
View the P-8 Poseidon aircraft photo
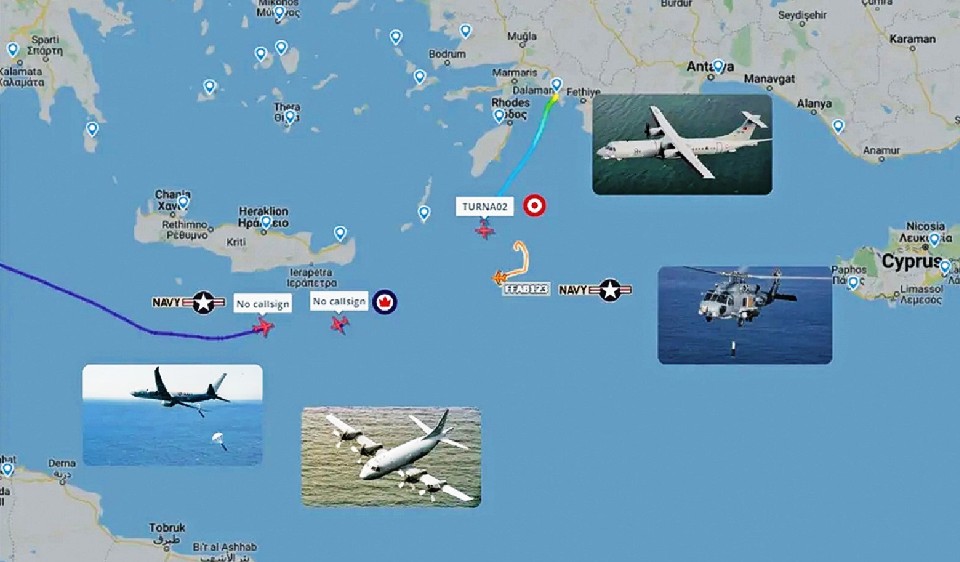tap(173, 415)
